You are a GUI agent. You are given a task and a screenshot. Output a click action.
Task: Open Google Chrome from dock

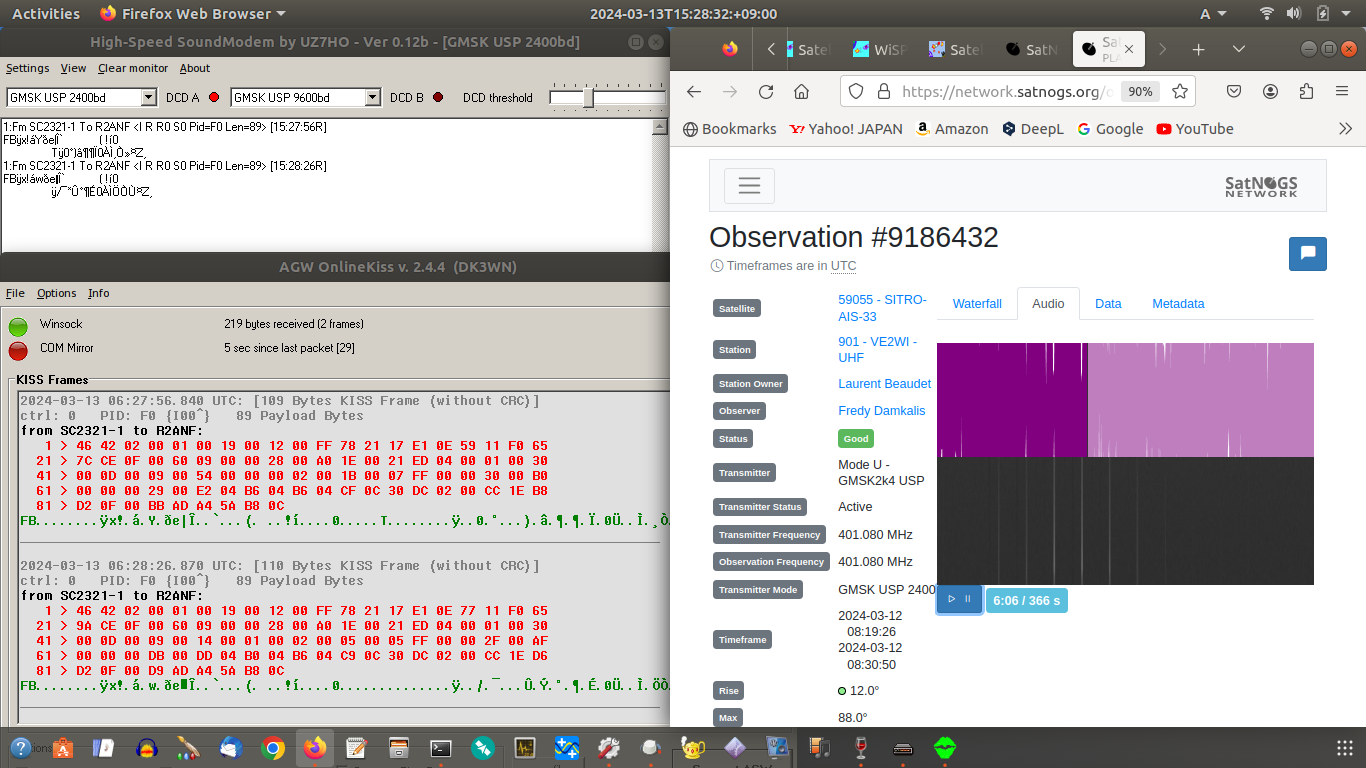[x=273, y=747]
